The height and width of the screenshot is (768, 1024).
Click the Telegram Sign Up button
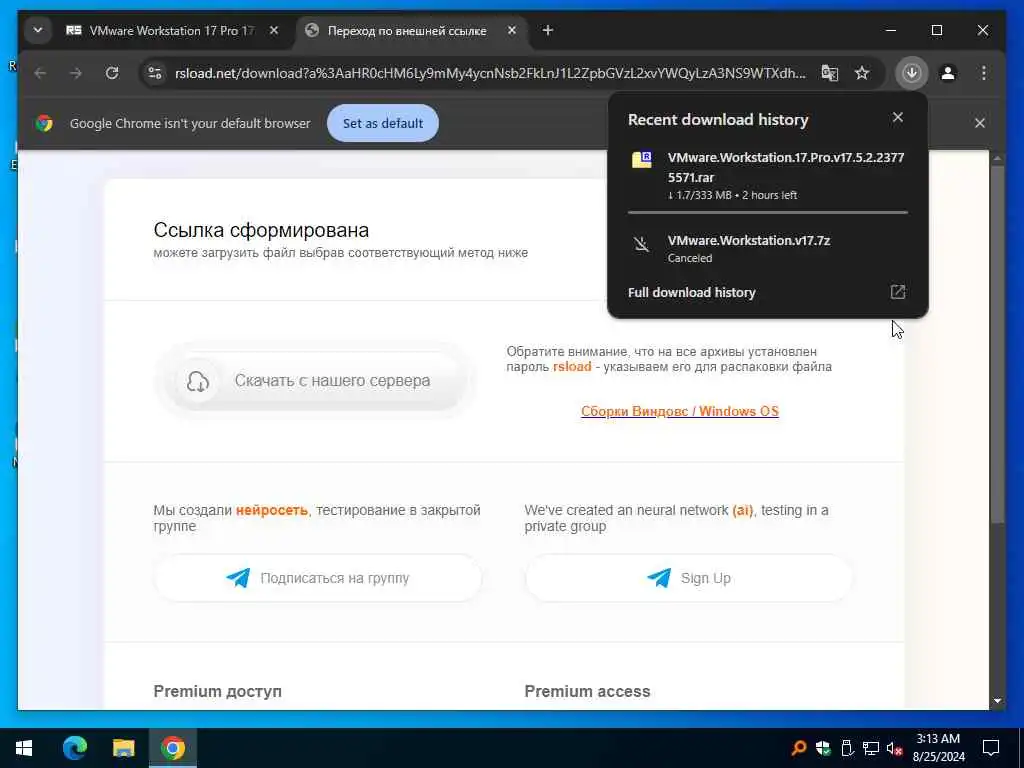tap(689, 578)
